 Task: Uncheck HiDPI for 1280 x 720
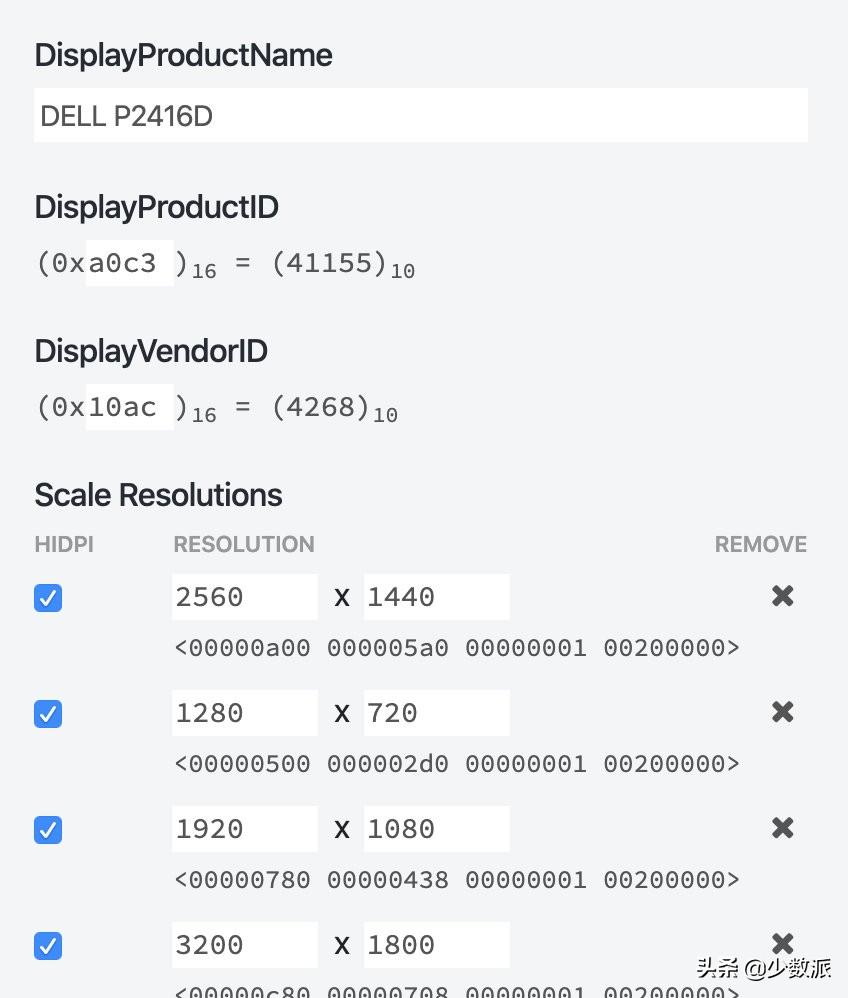48,714
